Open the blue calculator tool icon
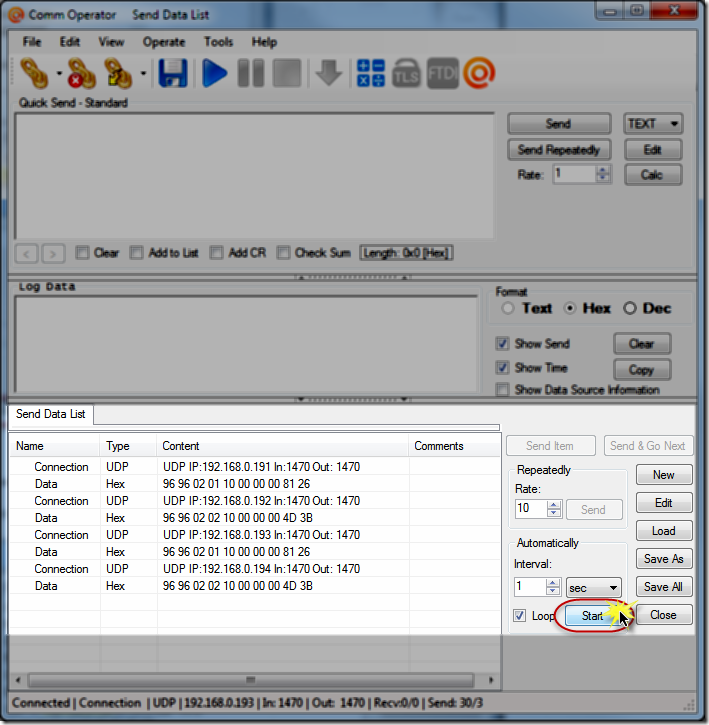The image size is (709, 725). pos(370,73)
